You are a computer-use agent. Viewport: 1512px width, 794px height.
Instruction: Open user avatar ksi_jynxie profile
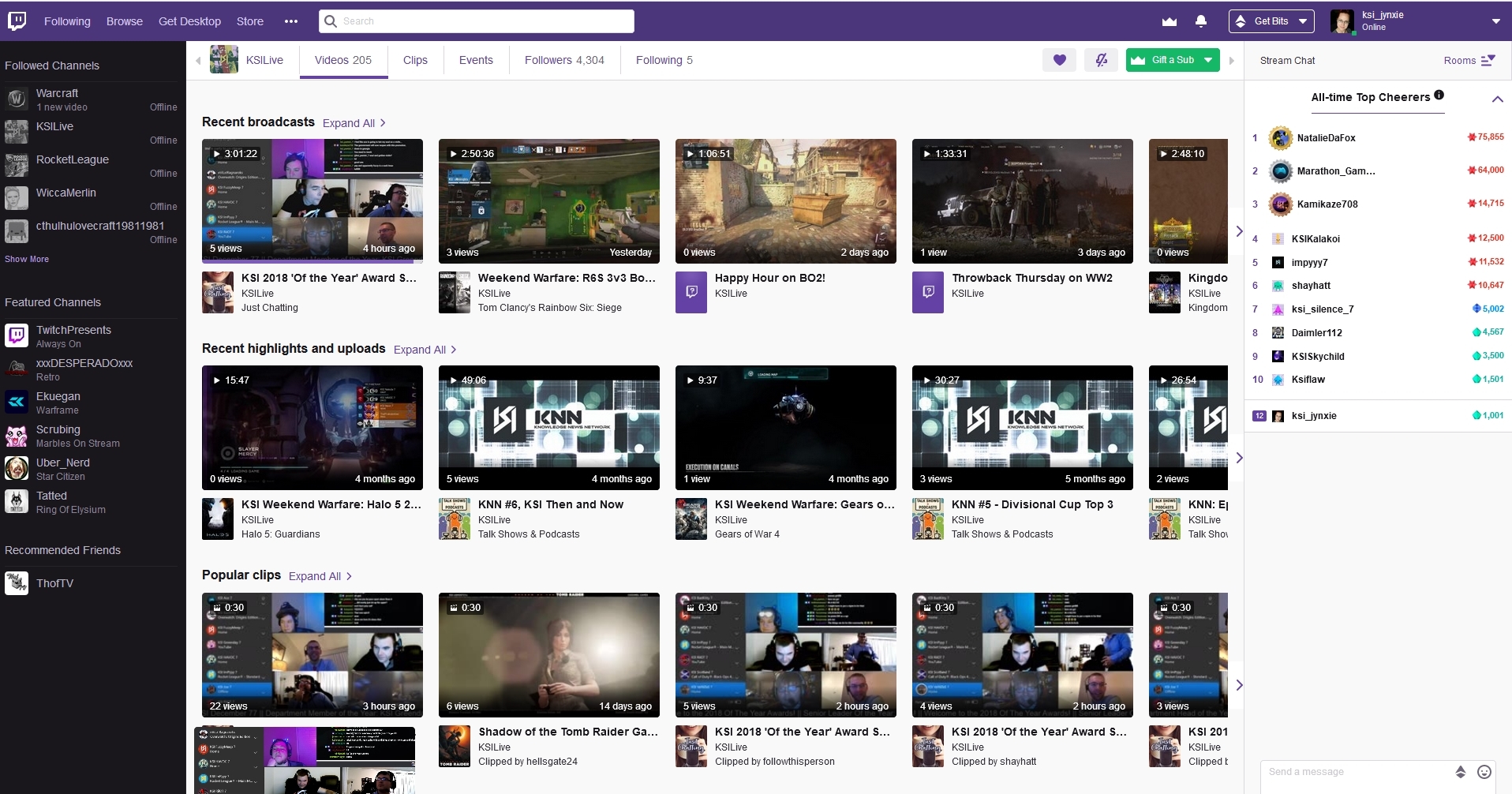click(1342, 21)
